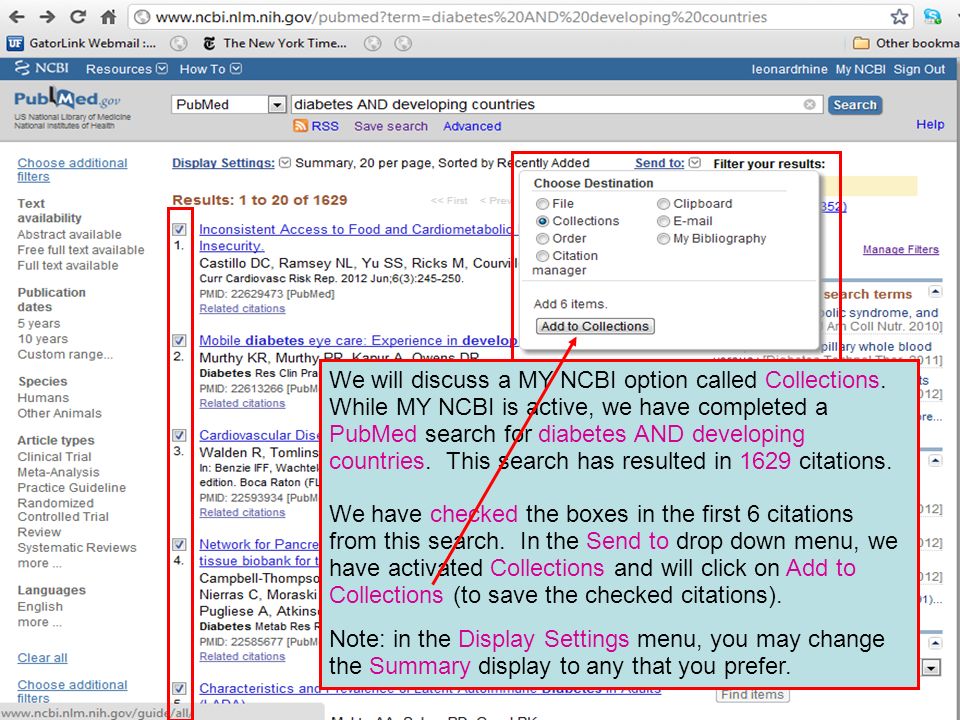
Task: Check the box for citation 1
Action: 179,229
